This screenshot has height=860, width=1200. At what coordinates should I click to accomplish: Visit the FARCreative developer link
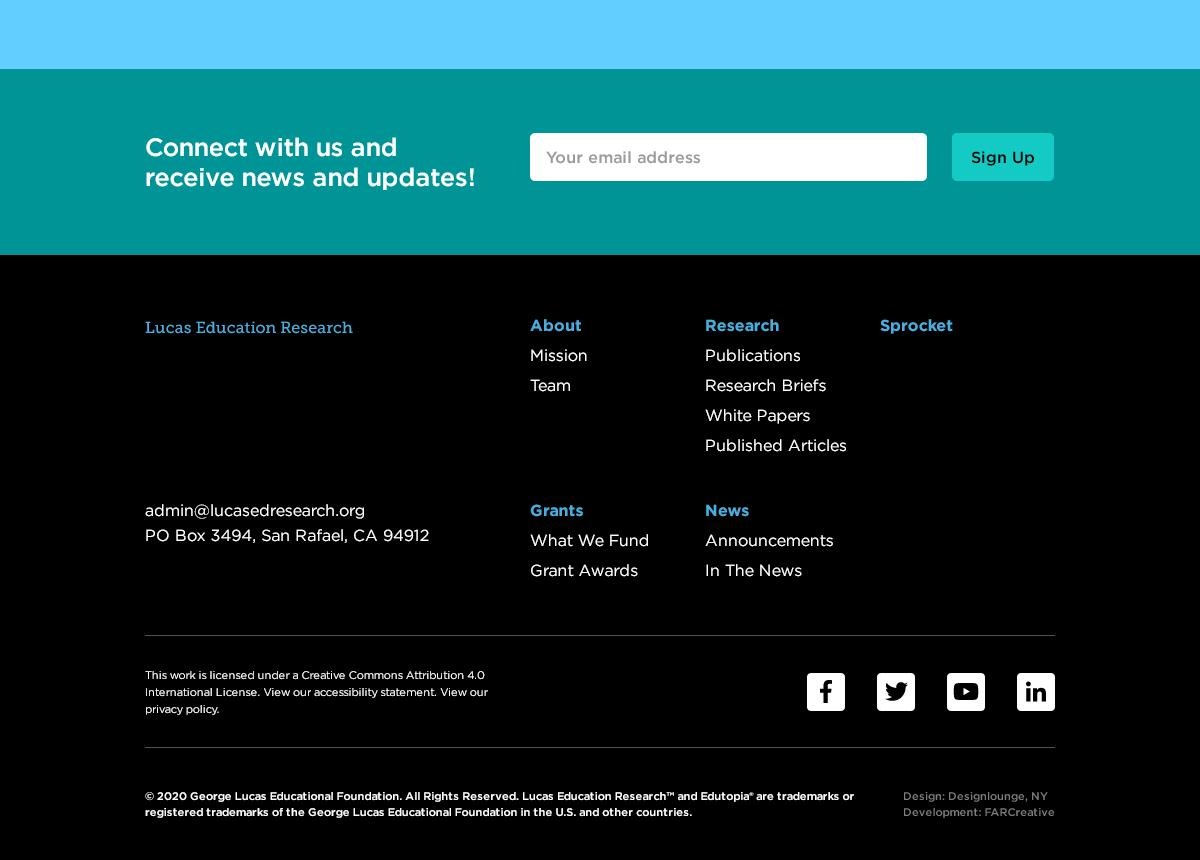pos(1019,812)
